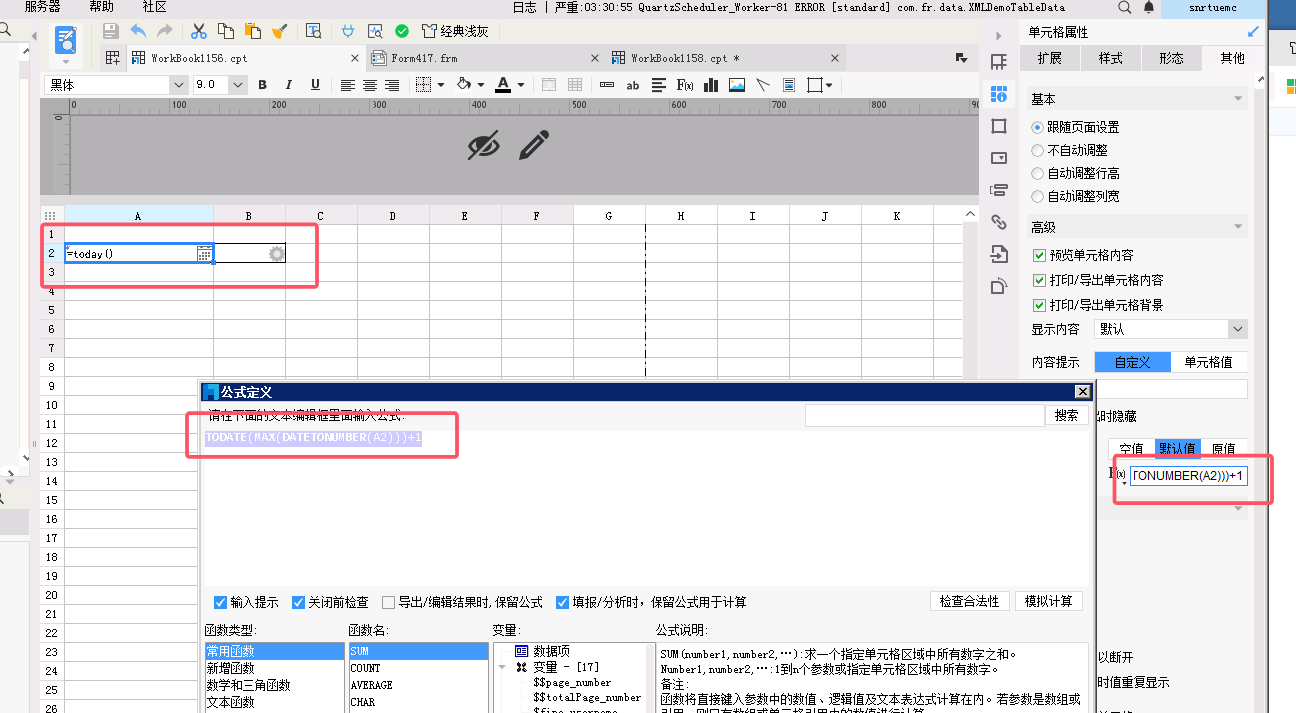1296x713 pixels.
Task: Select the 原值 option
Action: coord(1223,448)
